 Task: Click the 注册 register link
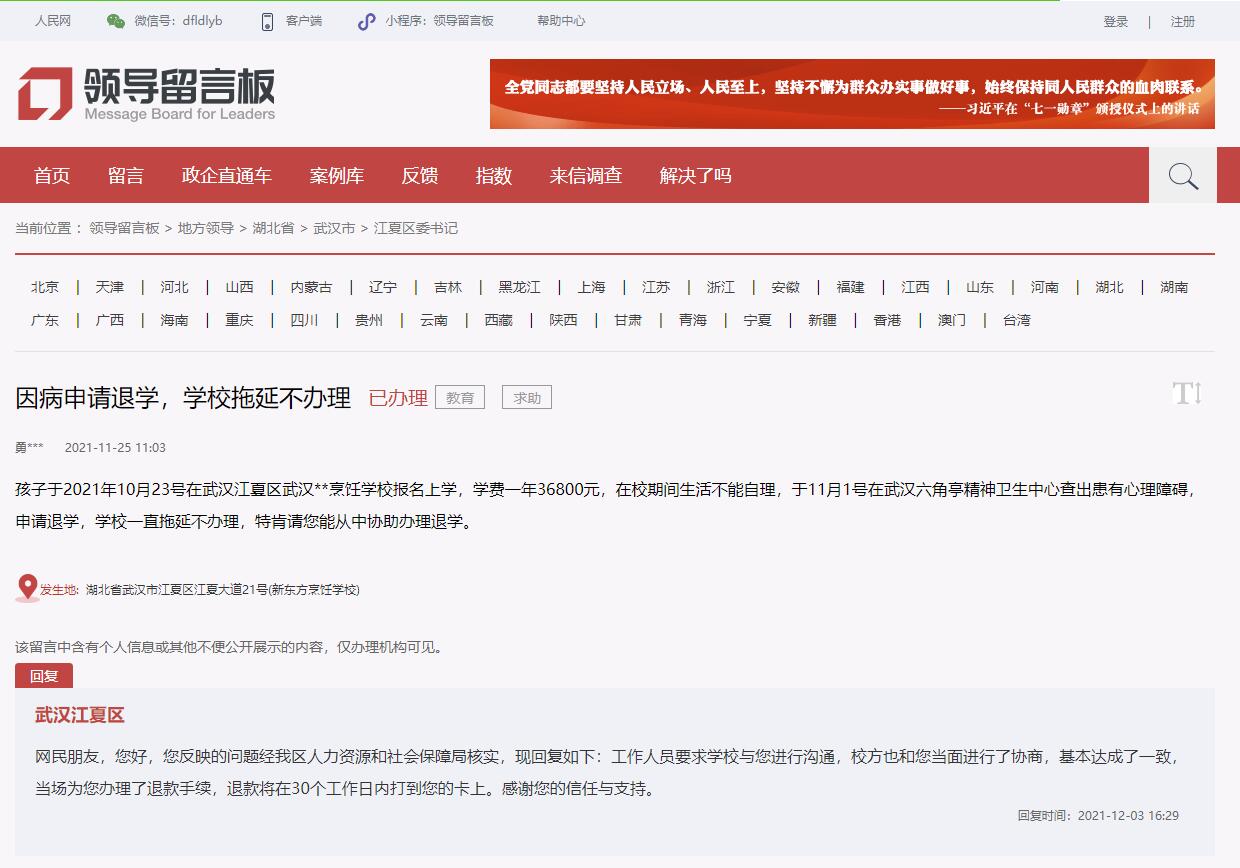(x=1183, y=22)
